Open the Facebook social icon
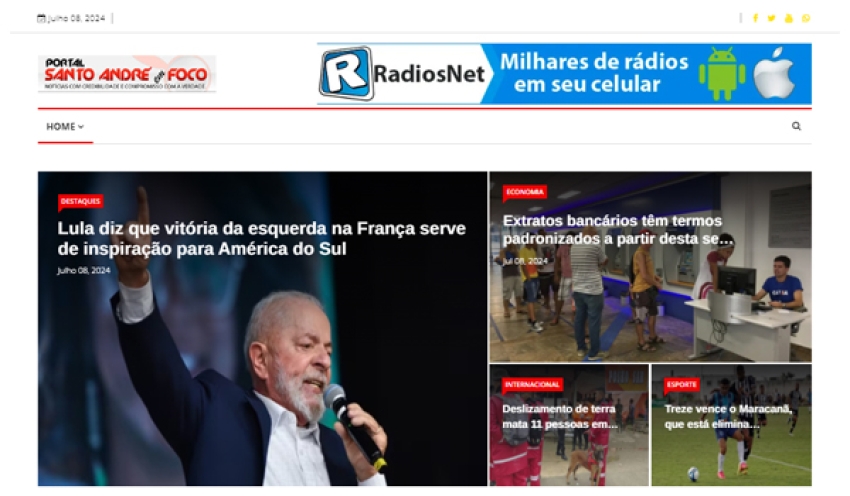 755,18
